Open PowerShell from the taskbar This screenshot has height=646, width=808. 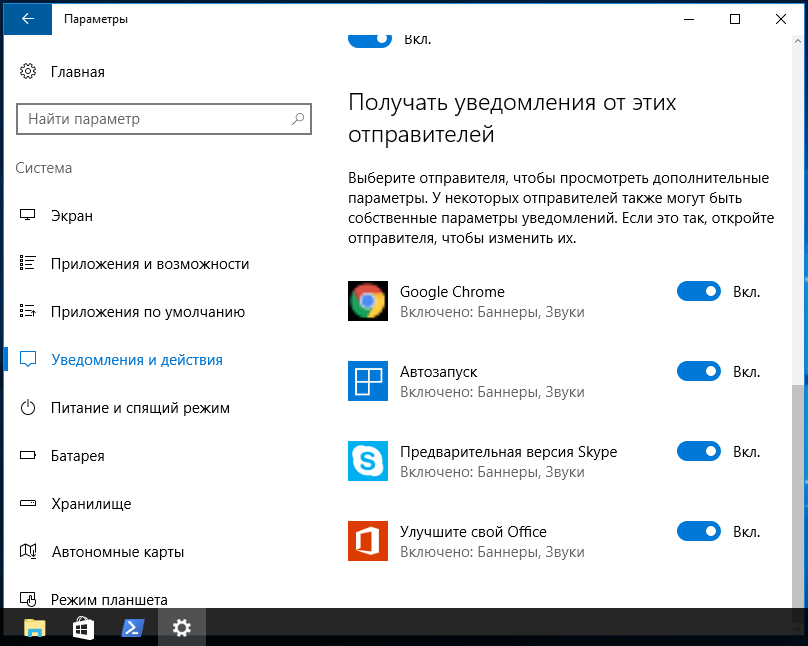tap(132, 627)
